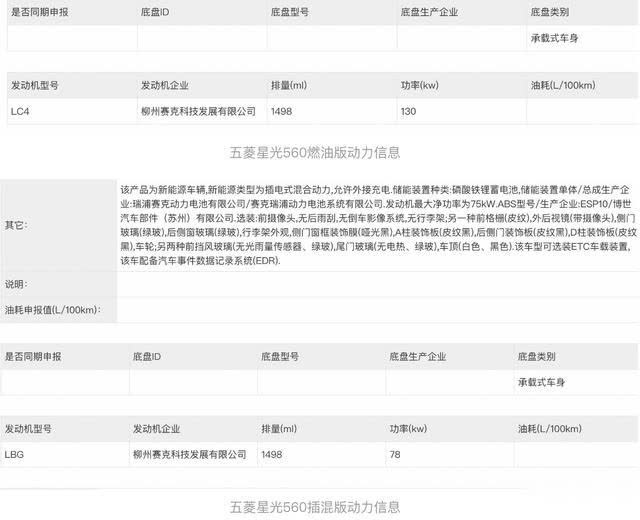This screenshot has height=520, width=640.
Task: Click the 排量(ml) header in LBG table
Action: (x=279, y=429)
